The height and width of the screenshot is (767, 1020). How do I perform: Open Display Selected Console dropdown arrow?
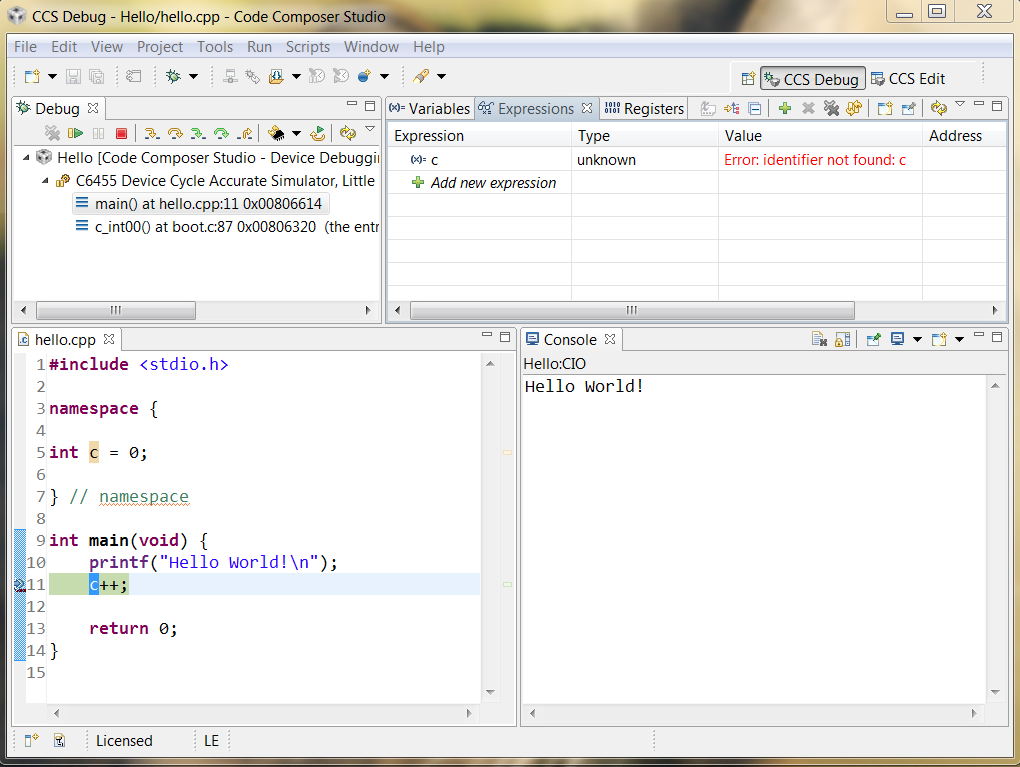[915, 340]
